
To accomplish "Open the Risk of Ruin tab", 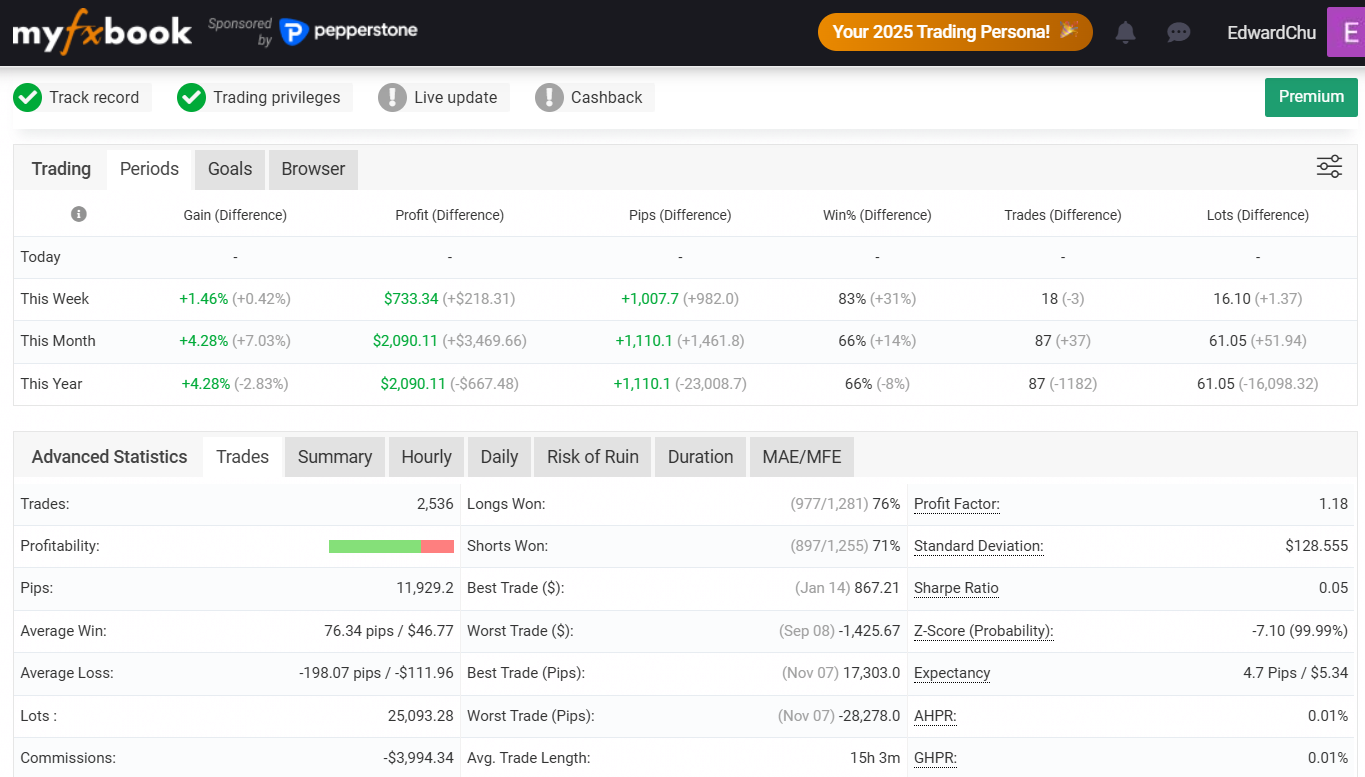I will [x=592, y=457].
